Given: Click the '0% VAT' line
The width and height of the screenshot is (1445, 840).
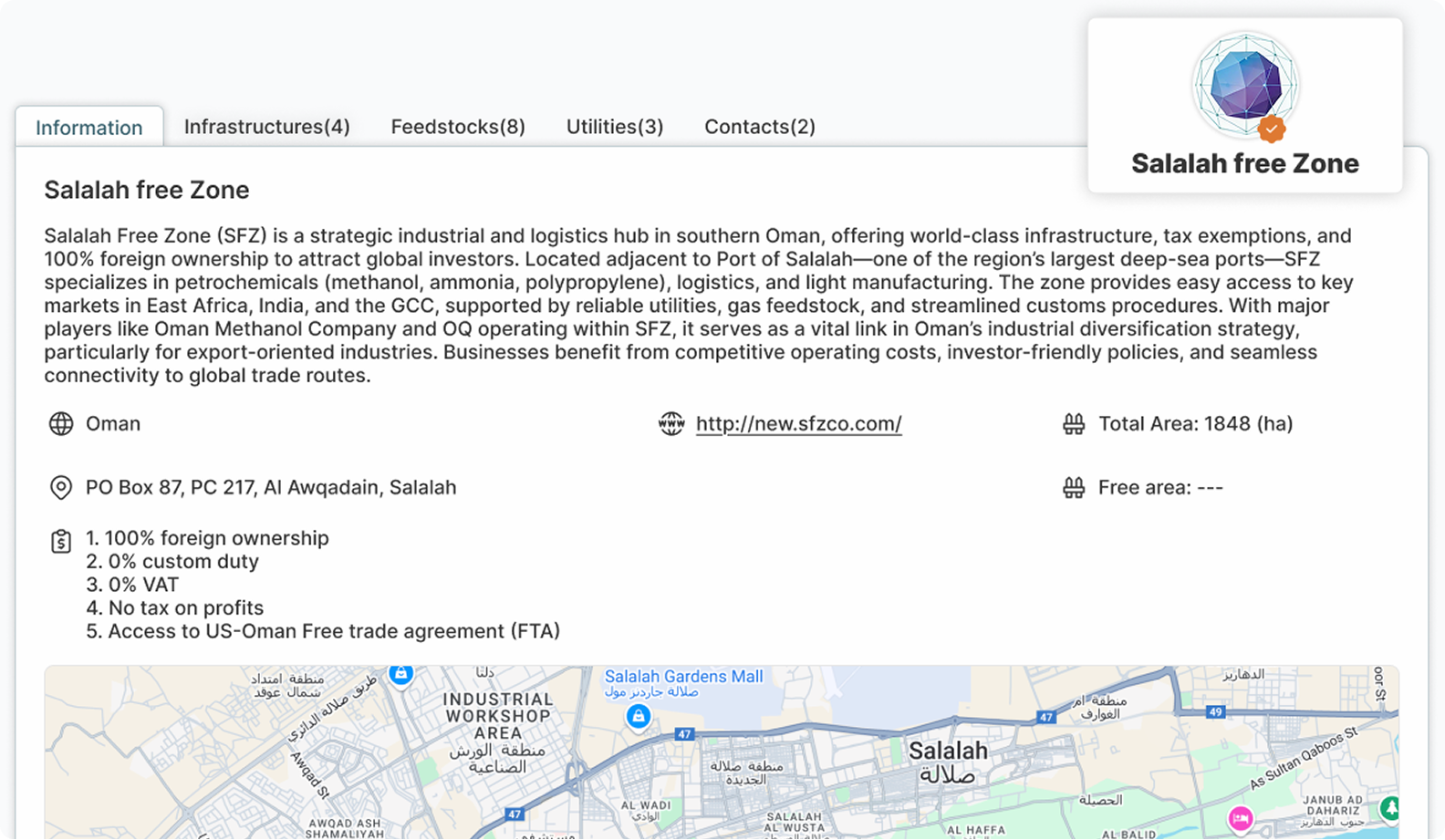Looking at the screenshot, I should point(132,585).
